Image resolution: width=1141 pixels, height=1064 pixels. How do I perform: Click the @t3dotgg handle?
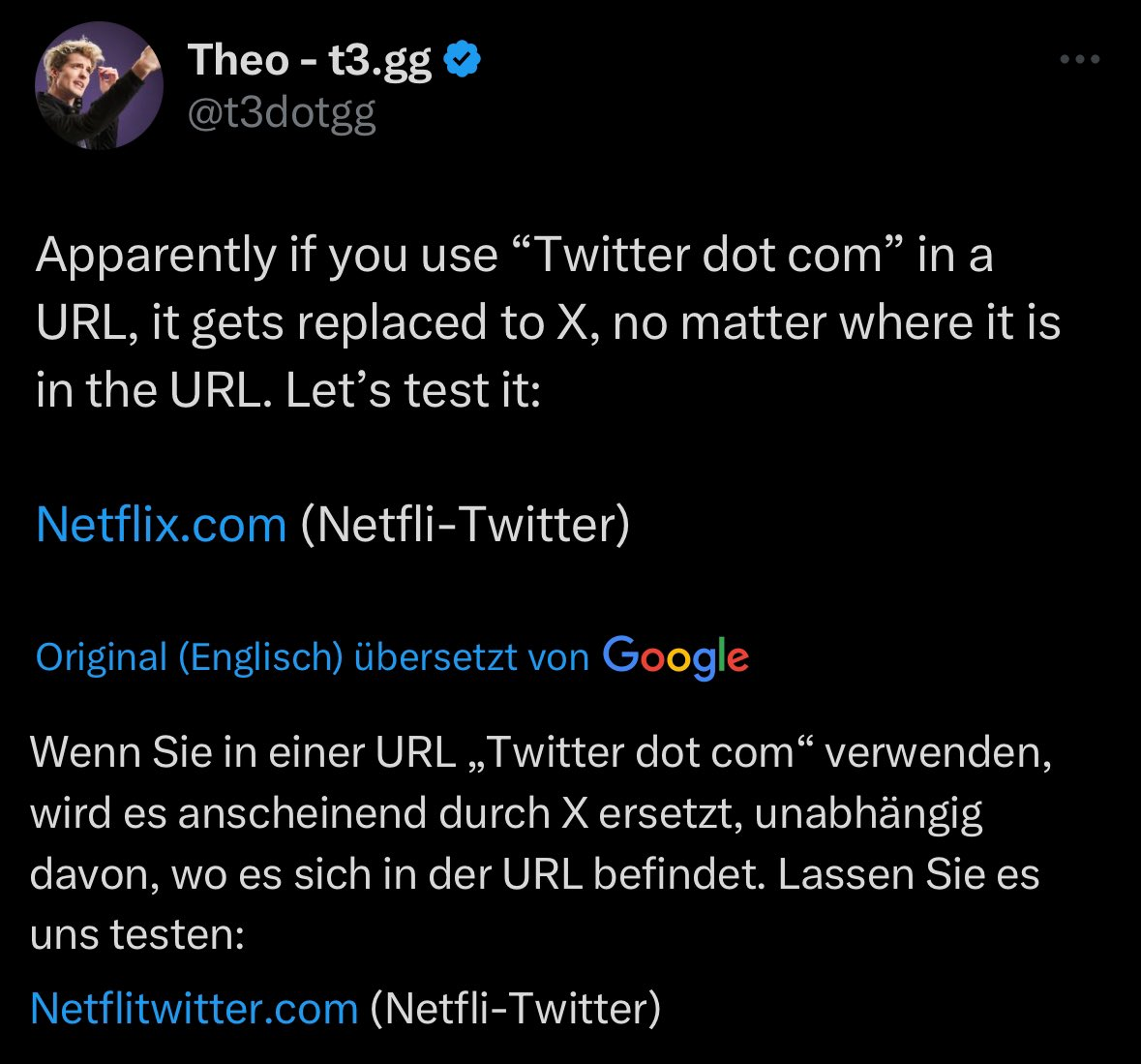pyautogui.click(x=282, y=114)
